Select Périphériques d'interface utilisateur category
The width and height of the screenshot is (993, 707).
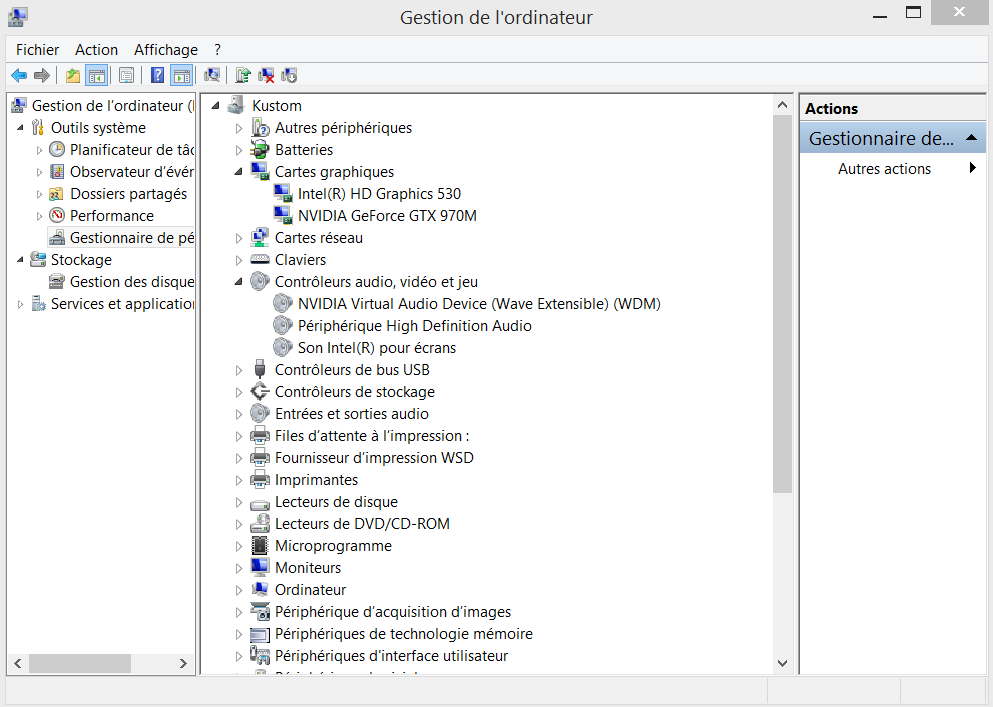coord(391,656)
